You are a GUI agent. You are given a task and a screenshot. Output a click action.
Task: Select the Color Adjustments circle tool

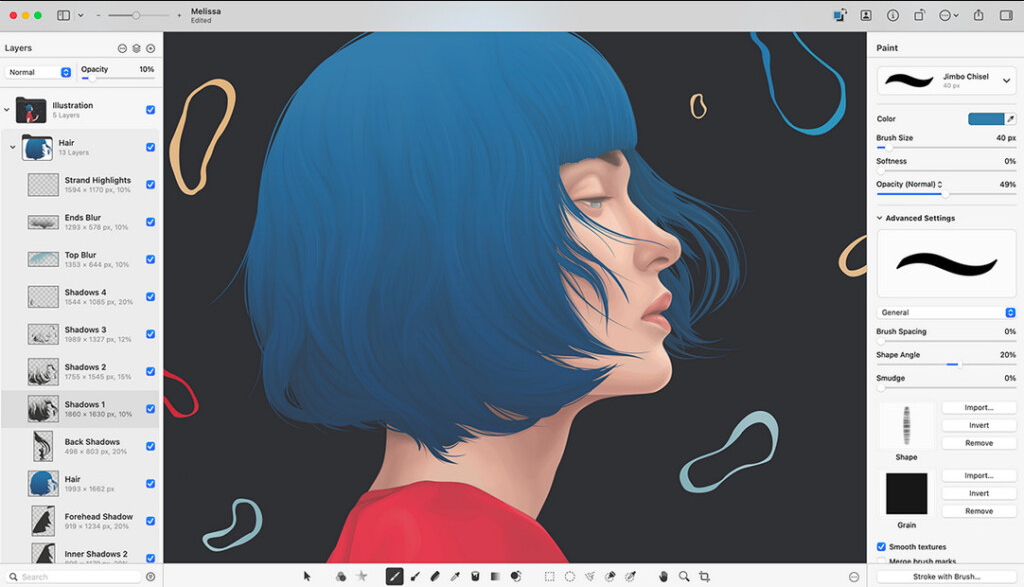(x=516, y=576)
